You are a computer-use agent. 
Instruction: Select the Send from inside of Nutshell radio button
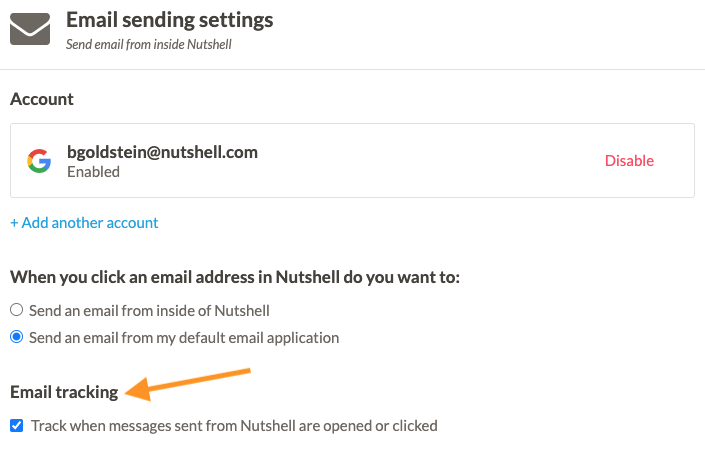coord(17,310)
